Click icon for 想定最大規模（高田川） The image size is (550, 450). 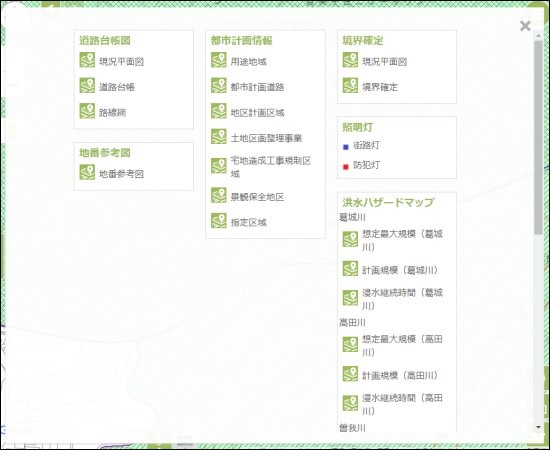(350, 344)
